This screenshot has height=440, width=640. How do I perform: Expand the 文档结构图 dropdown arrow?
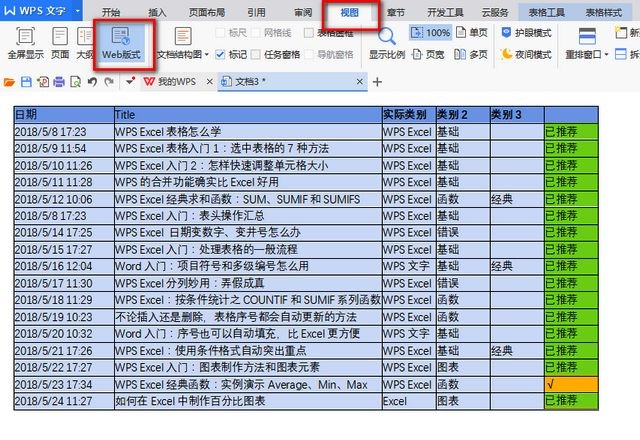(207, 55)
